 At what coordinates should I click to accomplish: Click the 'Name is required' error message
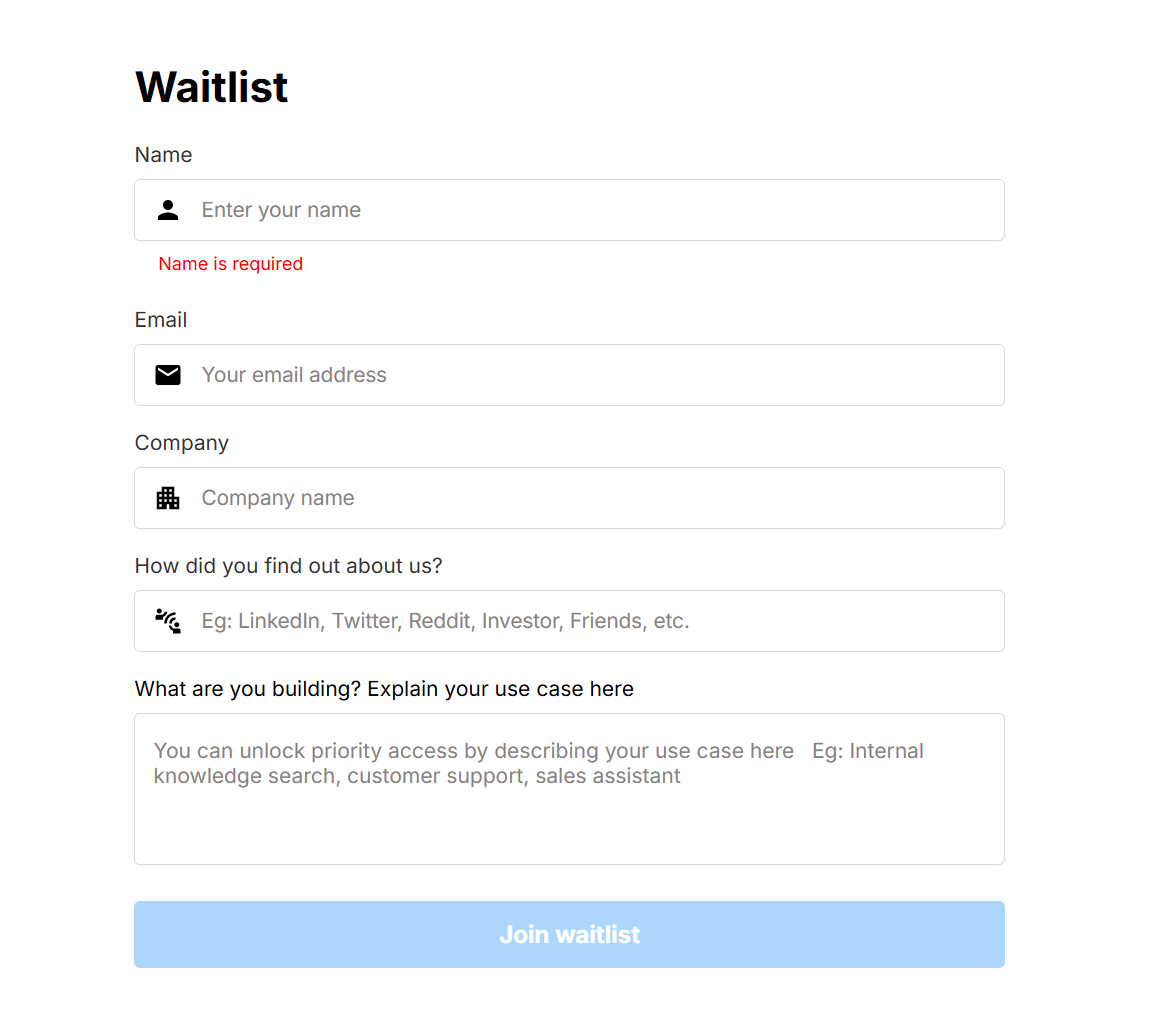tap(230, 264)
